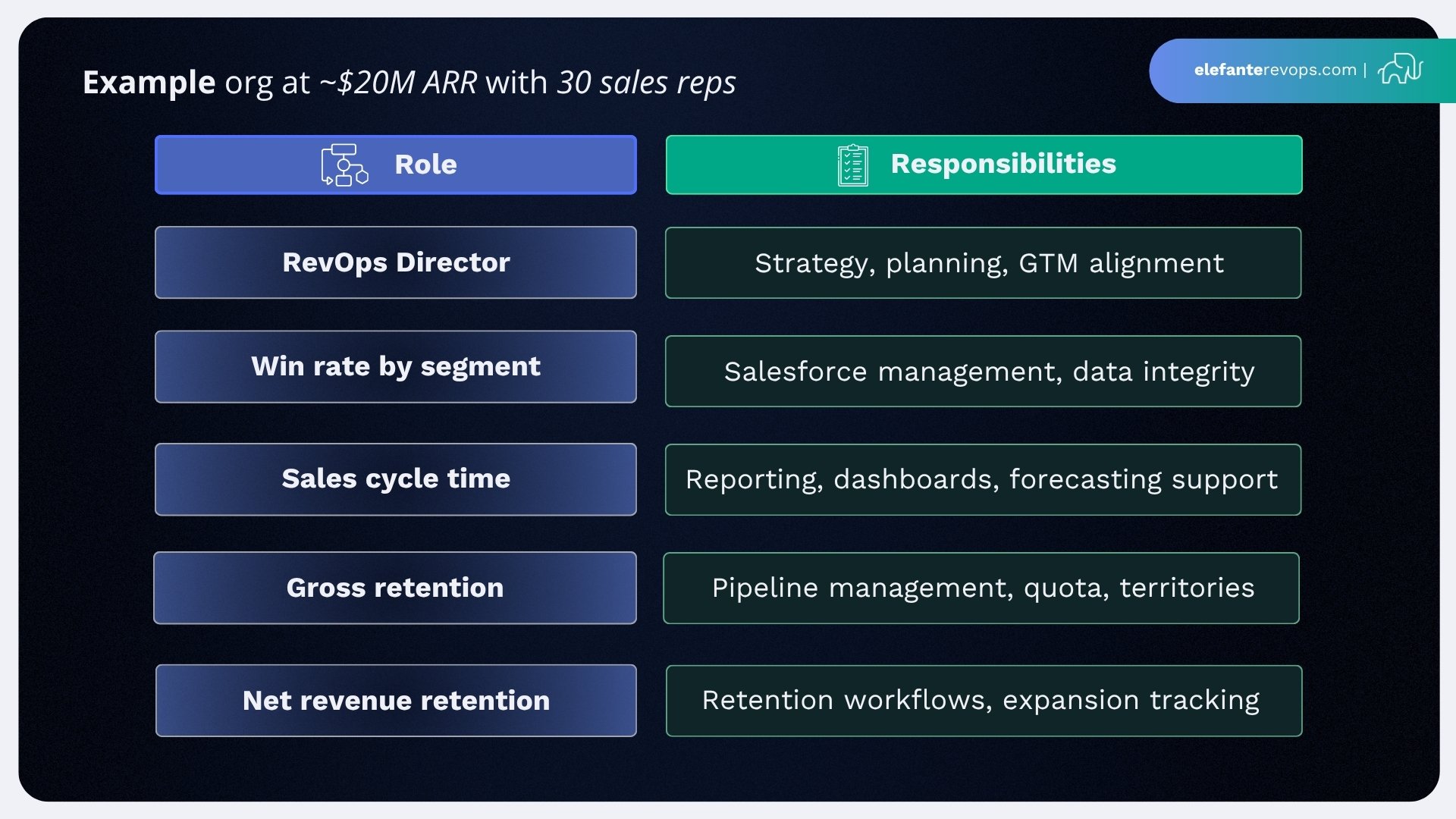Select the Strategy, planning, GTM alignment box
Viewport: 1456px width, 819px height.
click(x=983, y=262)
